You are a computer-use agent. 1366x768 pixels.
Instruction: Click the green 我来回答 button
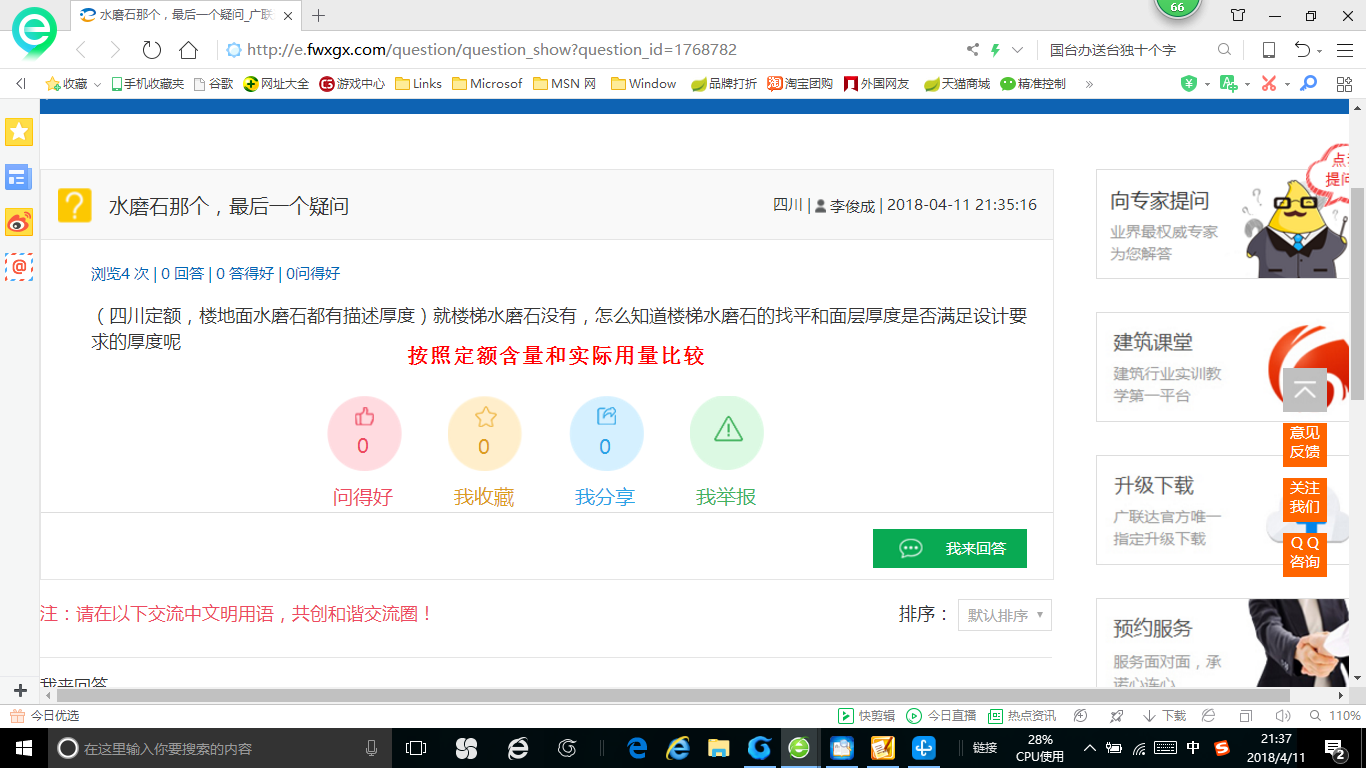[950, 548]
